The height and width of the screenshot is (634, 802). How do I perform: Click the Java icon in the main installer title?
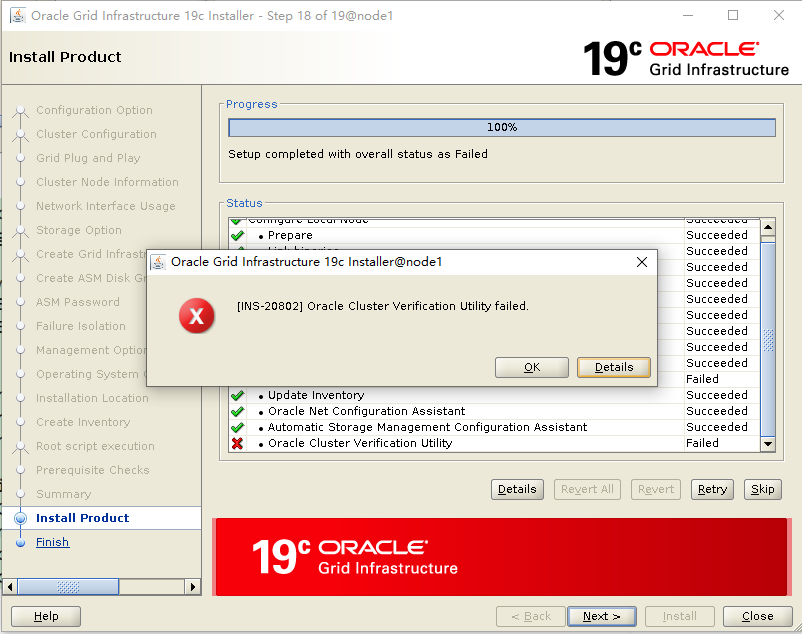point(18,15)
